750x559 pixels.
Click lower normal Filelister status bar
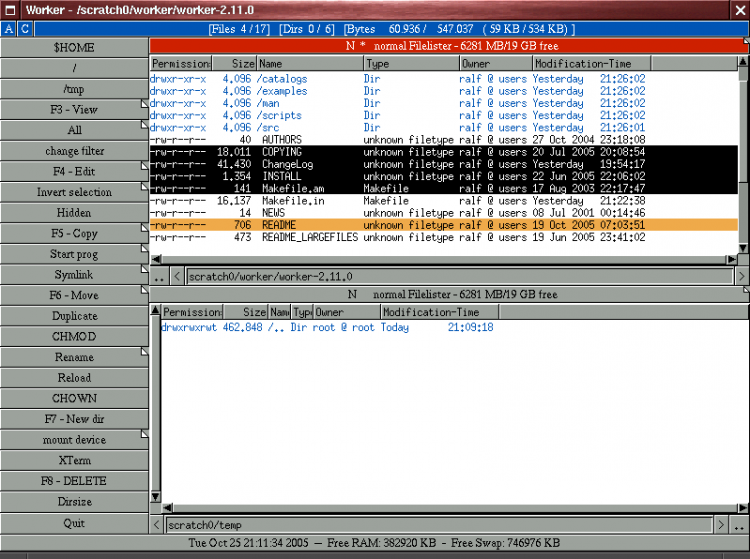(449, 295)
